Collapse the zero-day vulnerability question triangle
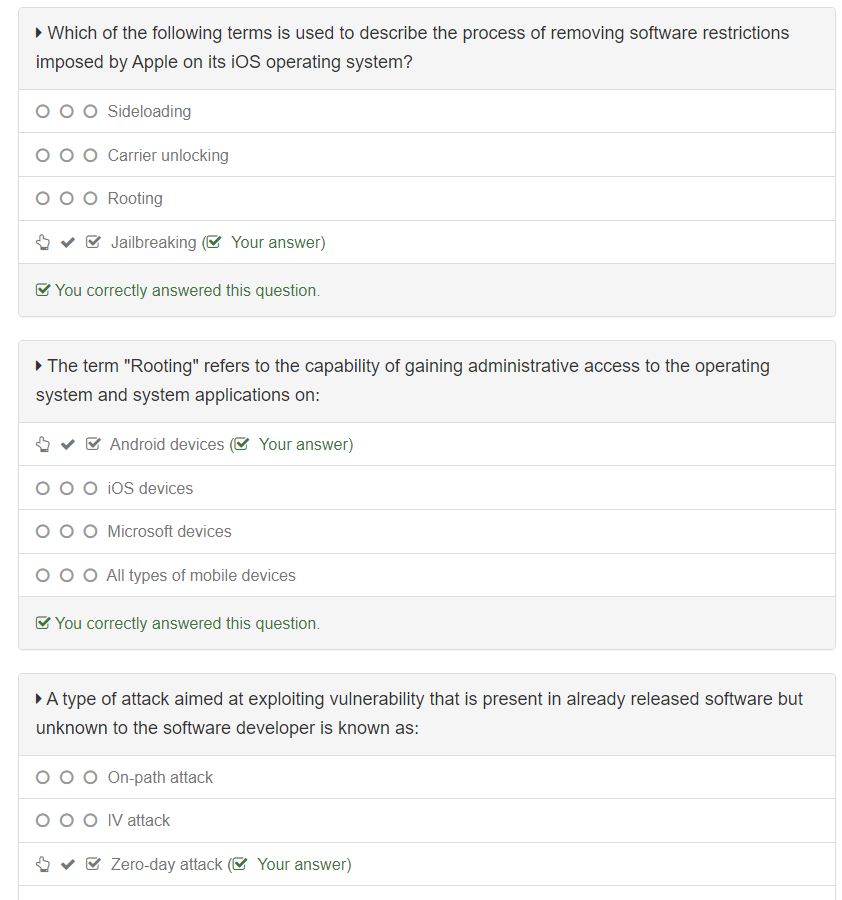Viewport: 842px width, 900px height. click(39, 699)
